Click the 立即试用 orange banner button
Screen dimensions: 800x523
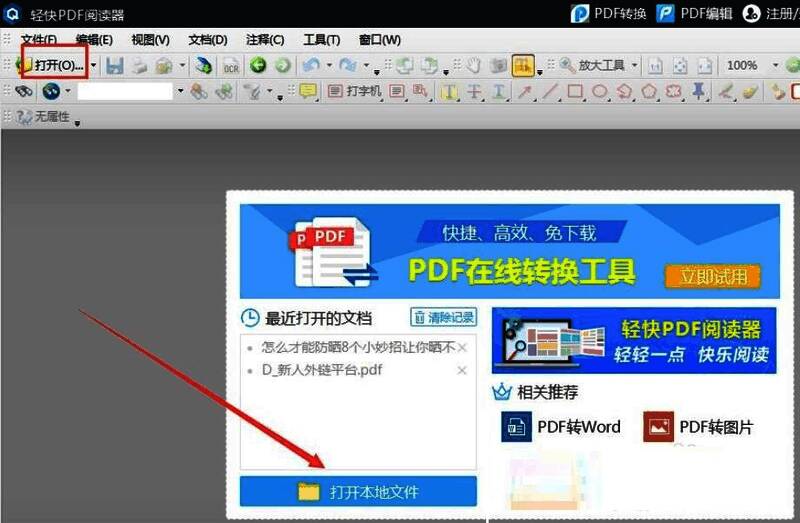point(713,277)
